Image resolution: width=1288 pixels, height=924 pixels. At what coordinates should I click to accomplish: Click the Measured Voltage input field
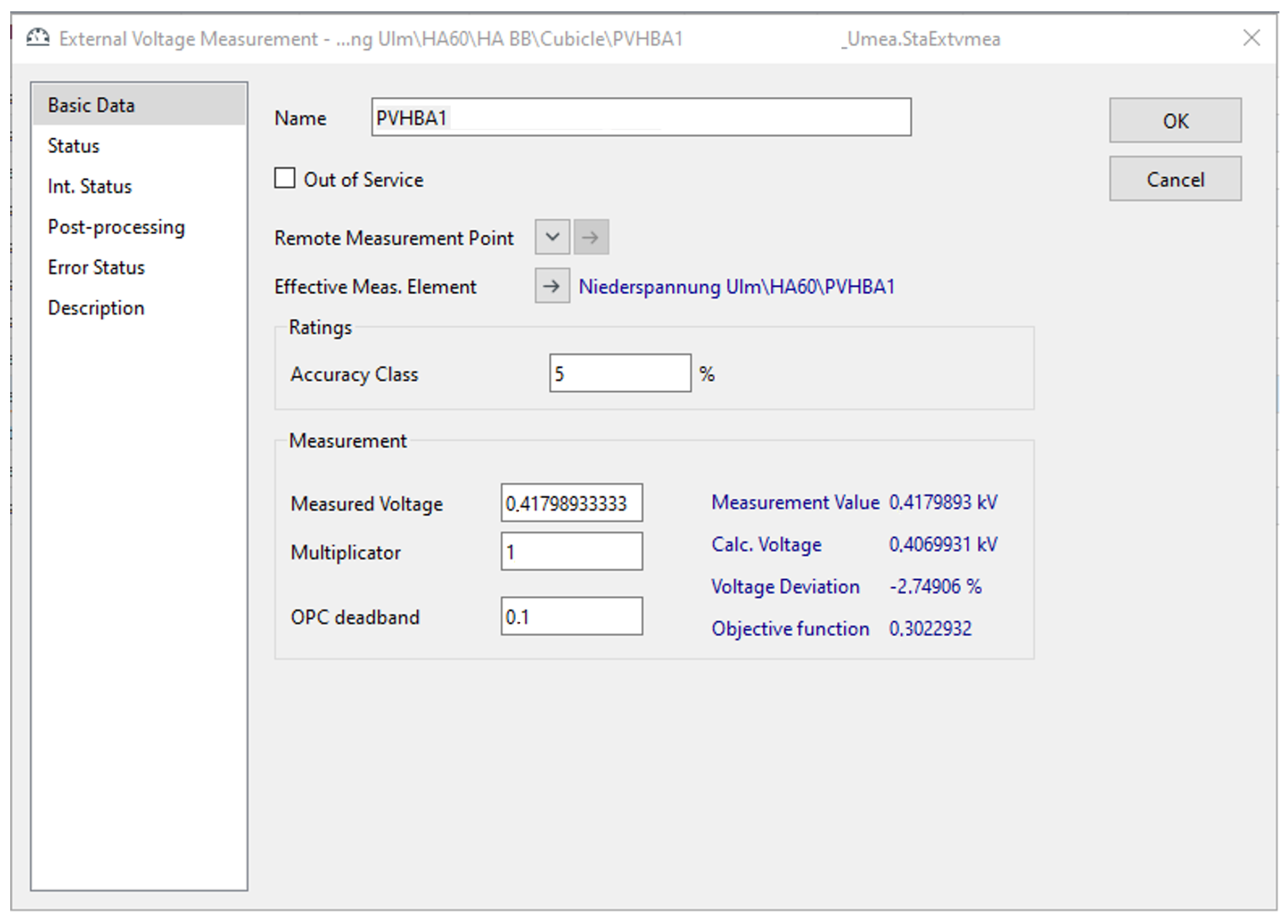(x=572, y=503)
